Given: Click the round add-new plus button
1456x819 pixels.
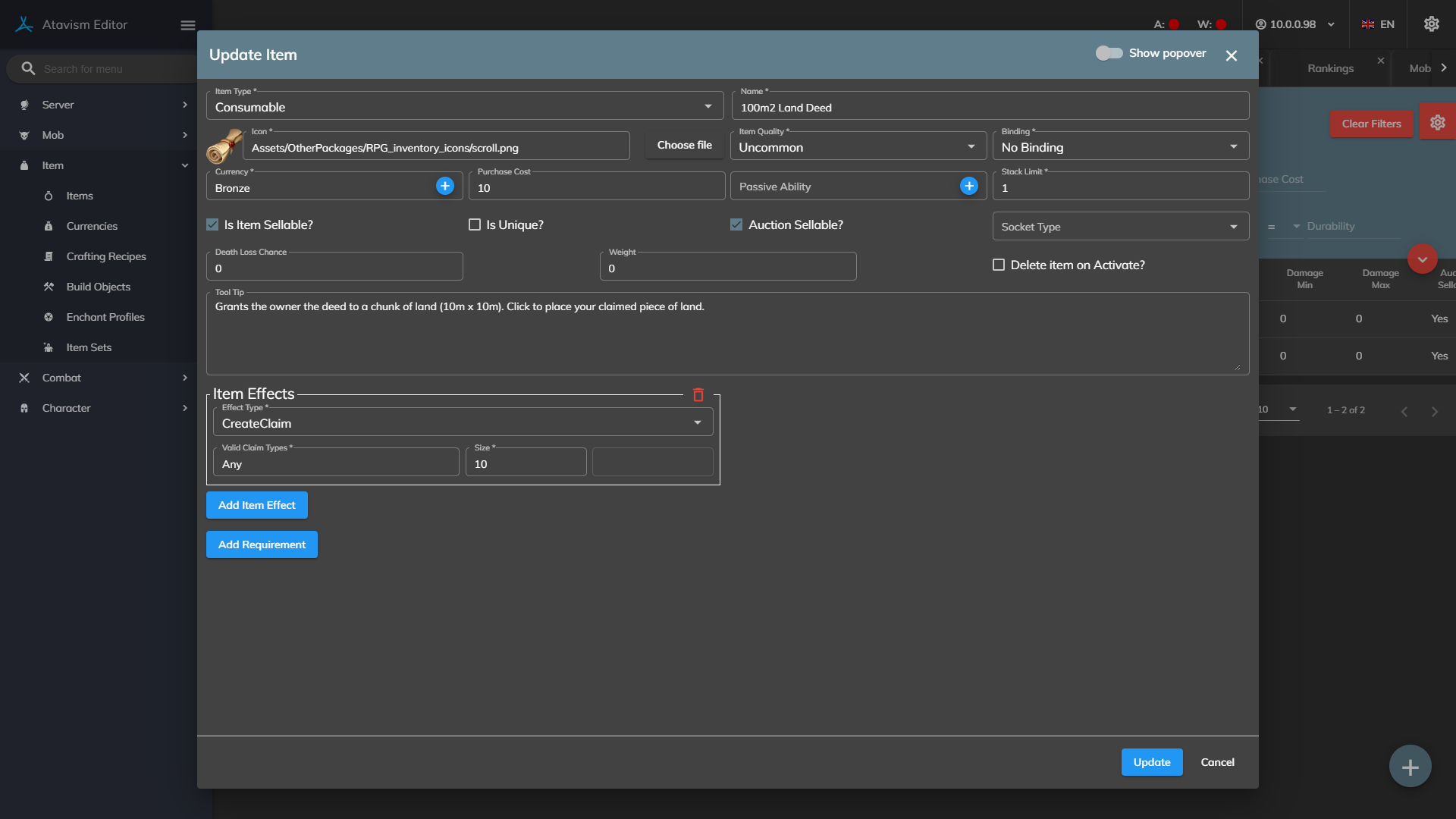Looking at the screenshot, I should click(x=1410, y=767).
